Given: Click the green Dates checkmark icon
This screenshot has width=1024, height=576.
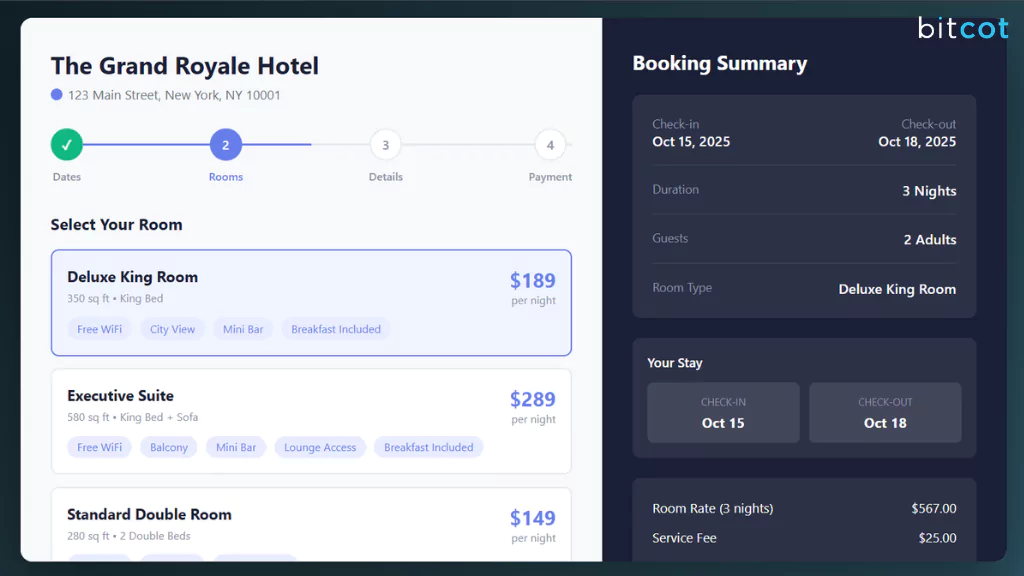Looking at the screenshot, I should coord(66,144).
